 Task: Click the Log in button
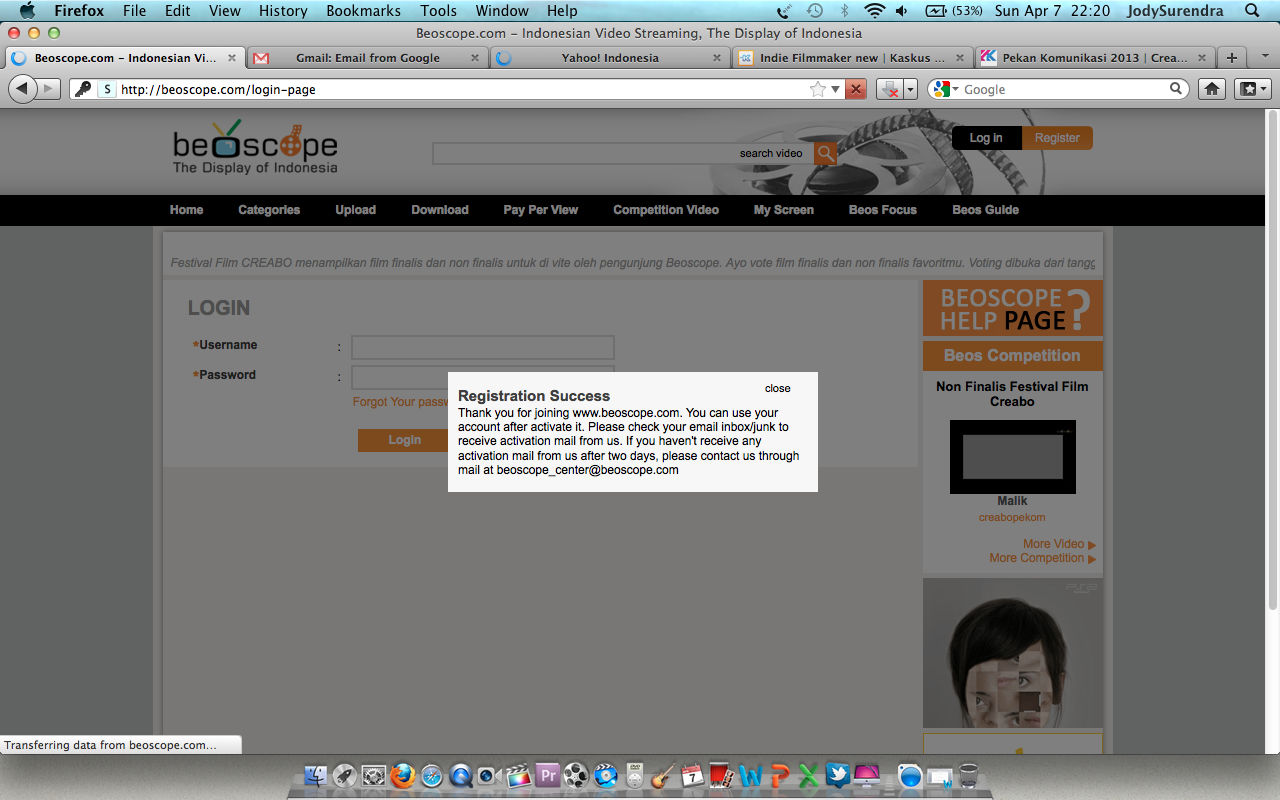tap(986, 138)
